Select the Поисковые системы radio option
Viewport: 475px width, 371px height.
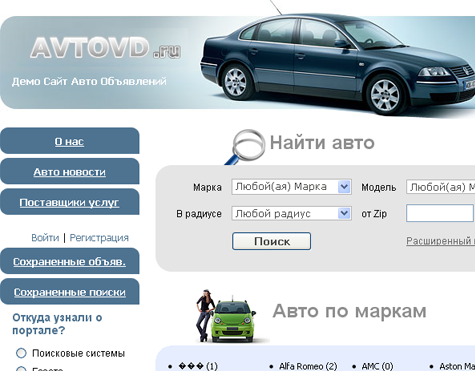coord(21,353)
